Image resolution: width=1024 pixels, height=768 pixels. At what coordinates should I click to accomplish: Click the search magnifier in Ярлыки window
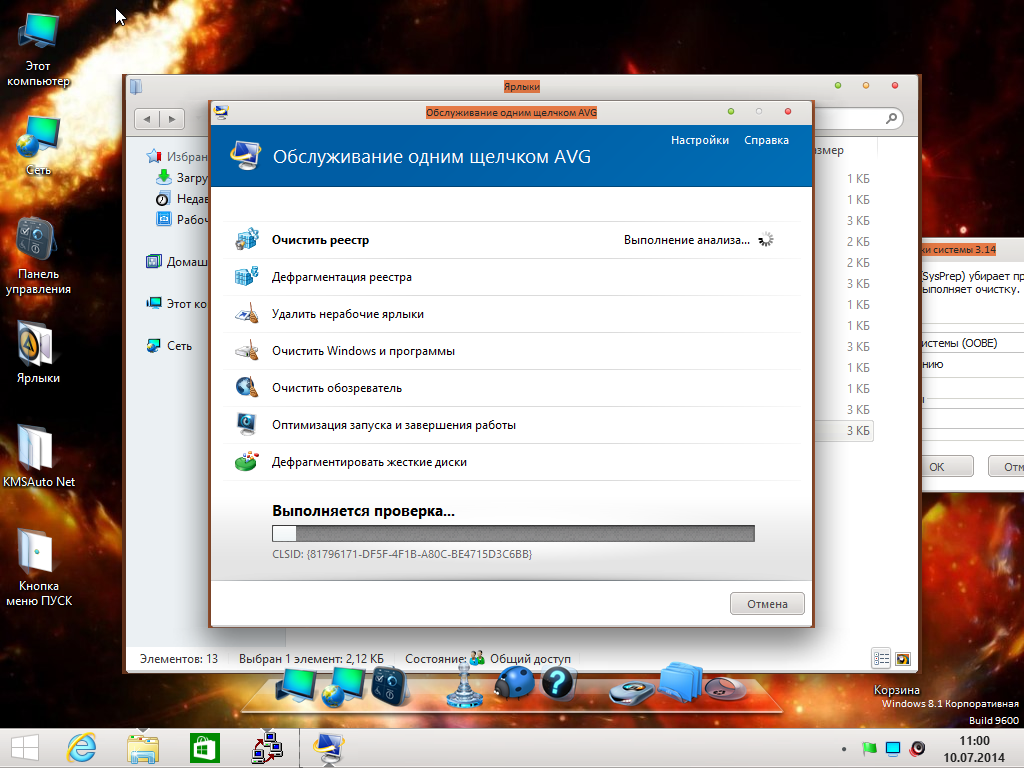891,118
